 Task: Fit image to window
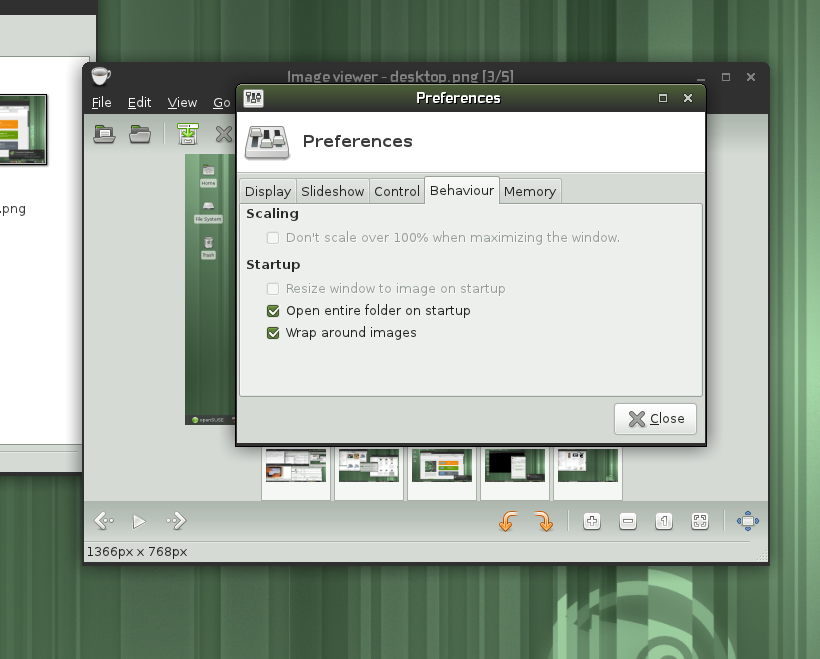700,521
